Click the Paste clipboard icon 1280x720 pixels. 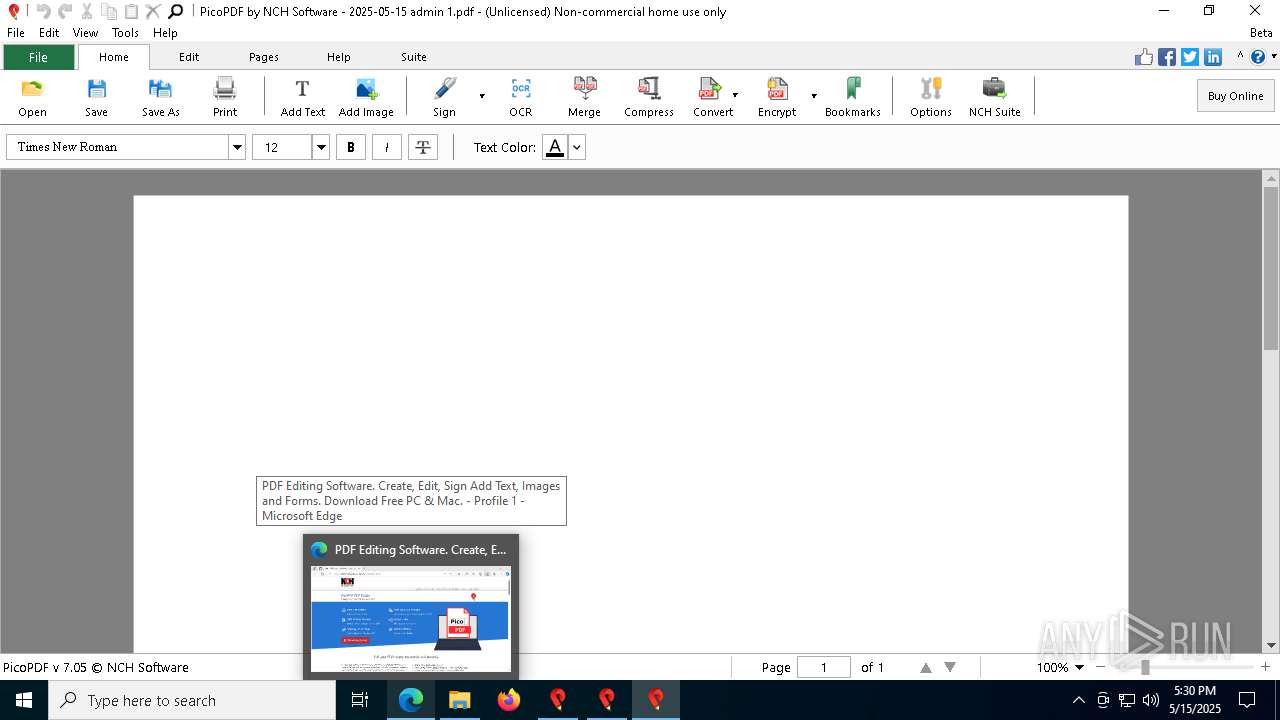[131, 11]
